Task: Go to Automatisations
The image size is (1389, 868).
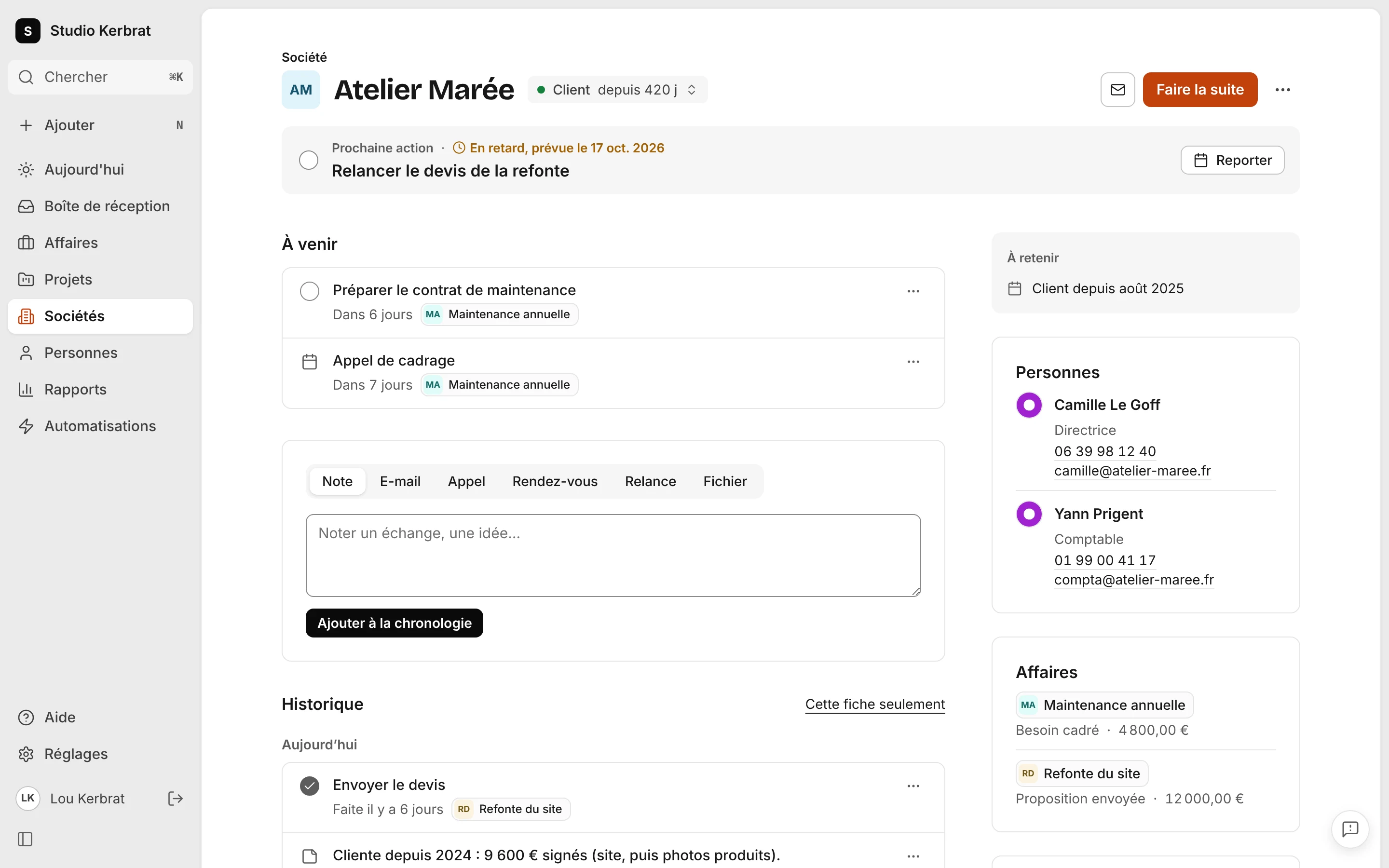Action: [x=100, y=426]
